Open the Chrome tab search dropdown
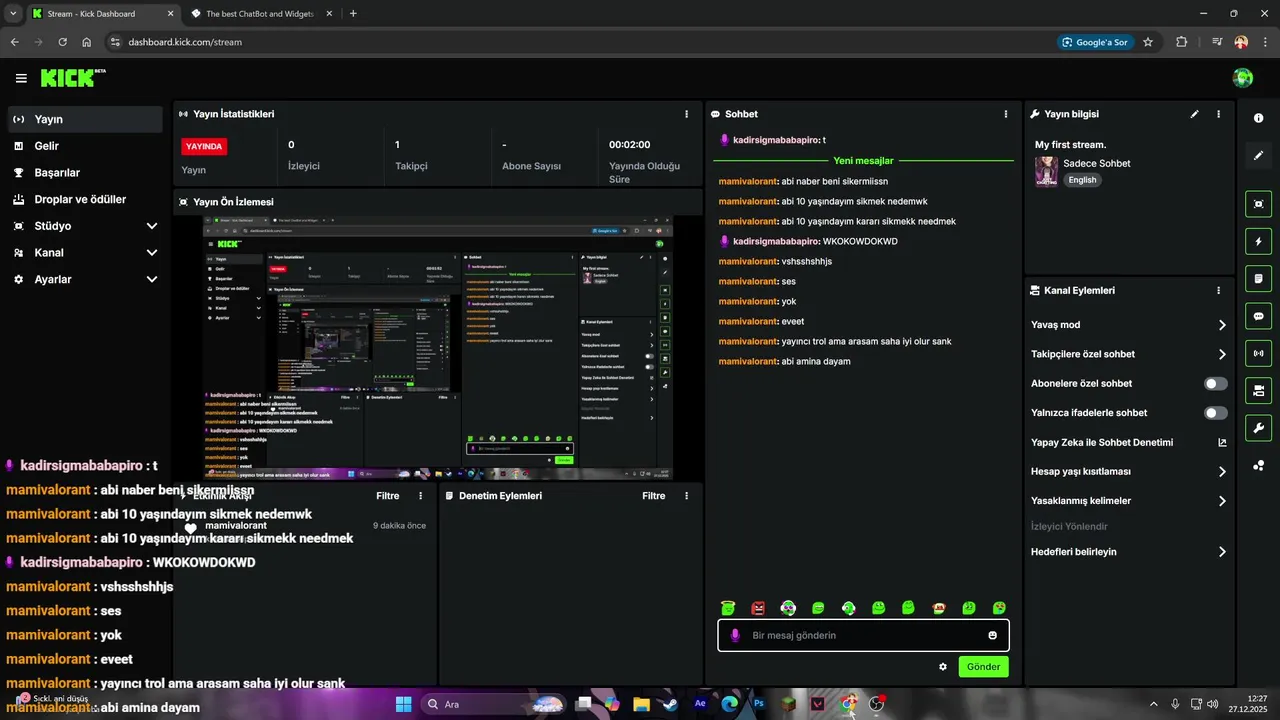Screen dimensions: 1280x720 pos(13,14)
